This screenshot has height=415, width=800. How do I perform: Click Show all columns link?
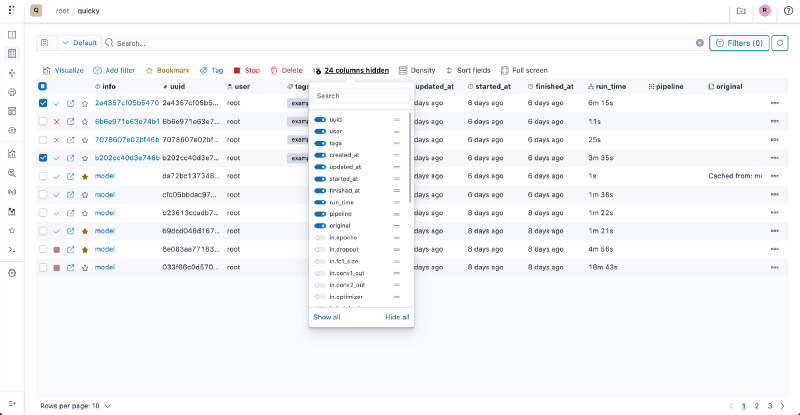click(327, 317)
